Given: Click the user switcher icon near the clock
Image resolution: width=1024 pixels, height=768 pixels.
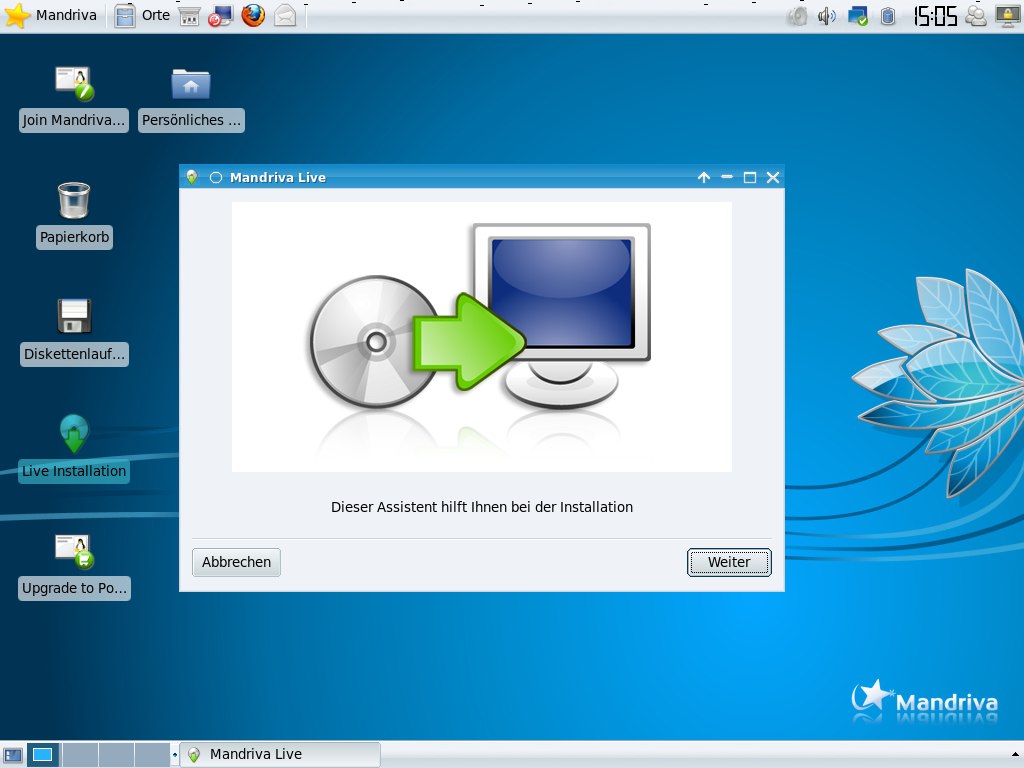Looking at the screenshot, I should point(976,16).
